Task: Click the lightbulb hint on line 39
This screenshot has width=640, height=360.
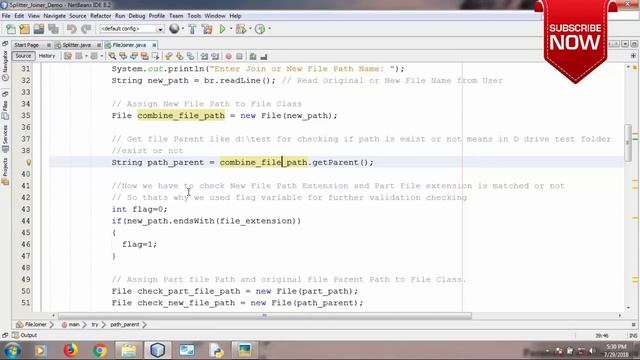Action: pos(29,162)
